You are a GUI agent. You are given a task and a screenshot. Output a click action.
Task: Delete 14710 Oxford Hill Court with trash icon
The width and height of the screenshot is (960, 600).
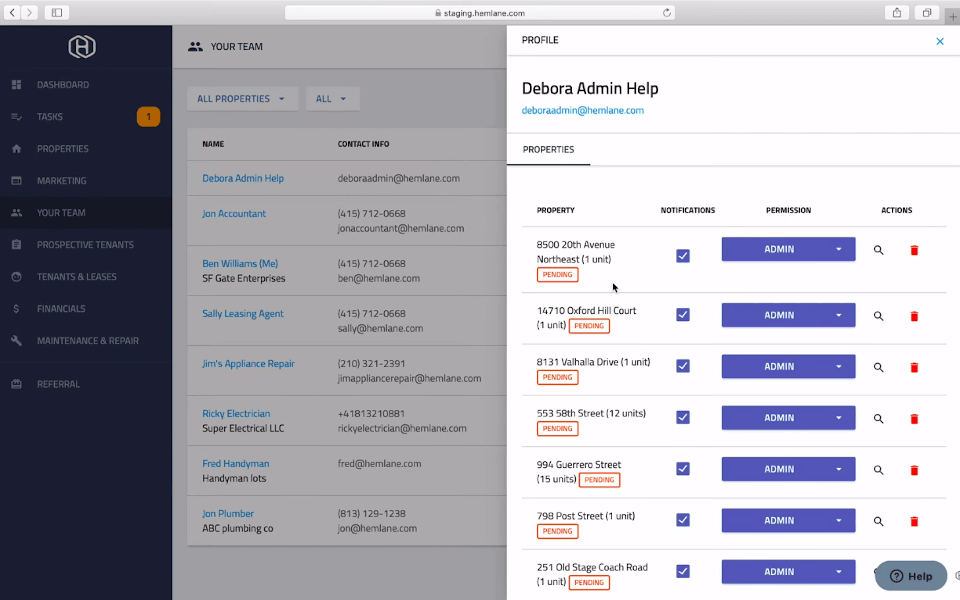coord(914,316)
